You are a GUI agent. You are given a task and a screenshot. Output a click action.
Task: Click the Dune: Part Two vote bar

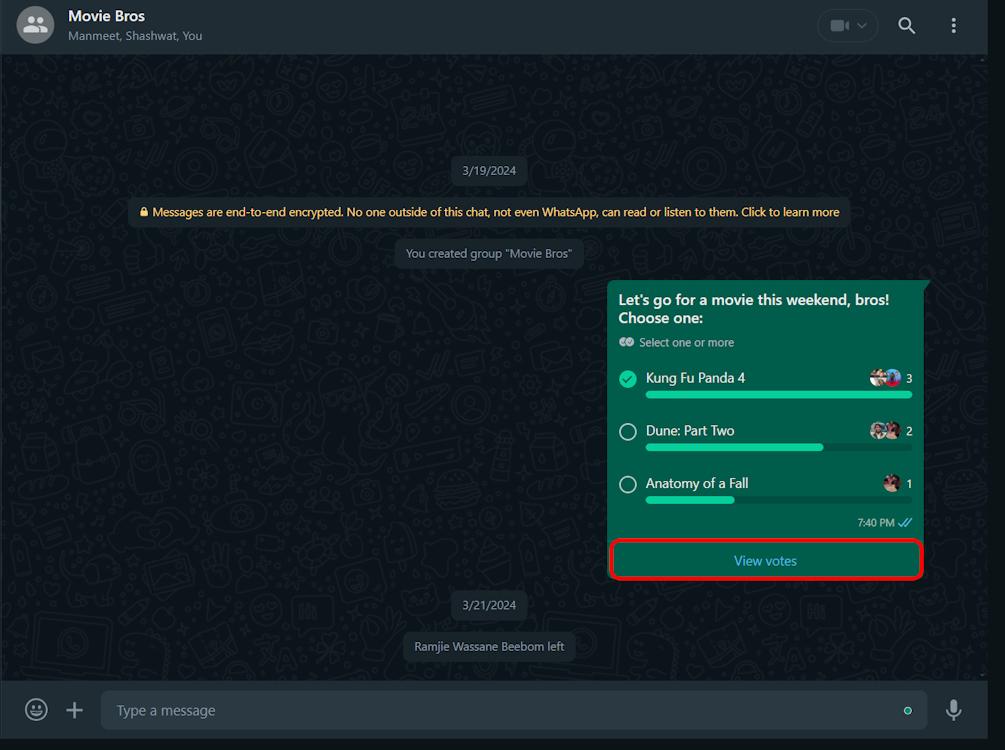click(778, 447)
